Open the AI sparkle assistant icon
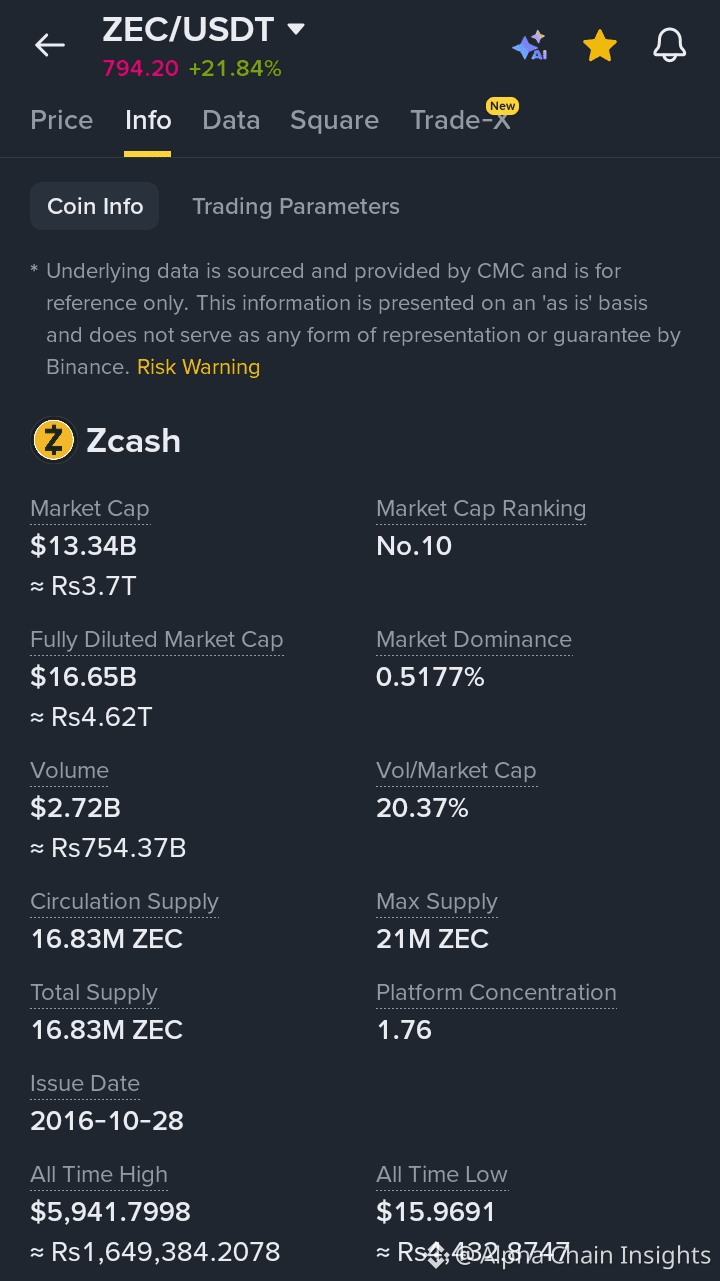The width and height of the screenshot is (720, 1281). (529, 46)
